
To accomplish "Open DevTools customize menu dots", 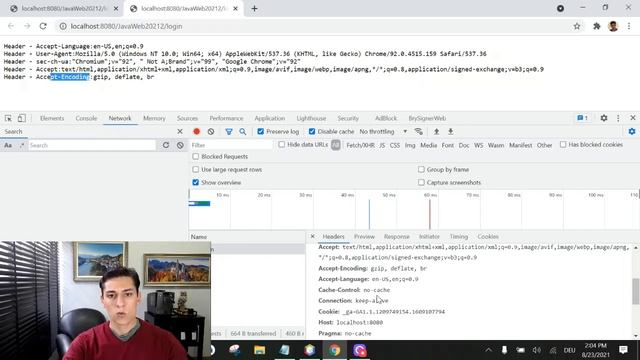I will (618, 118).
